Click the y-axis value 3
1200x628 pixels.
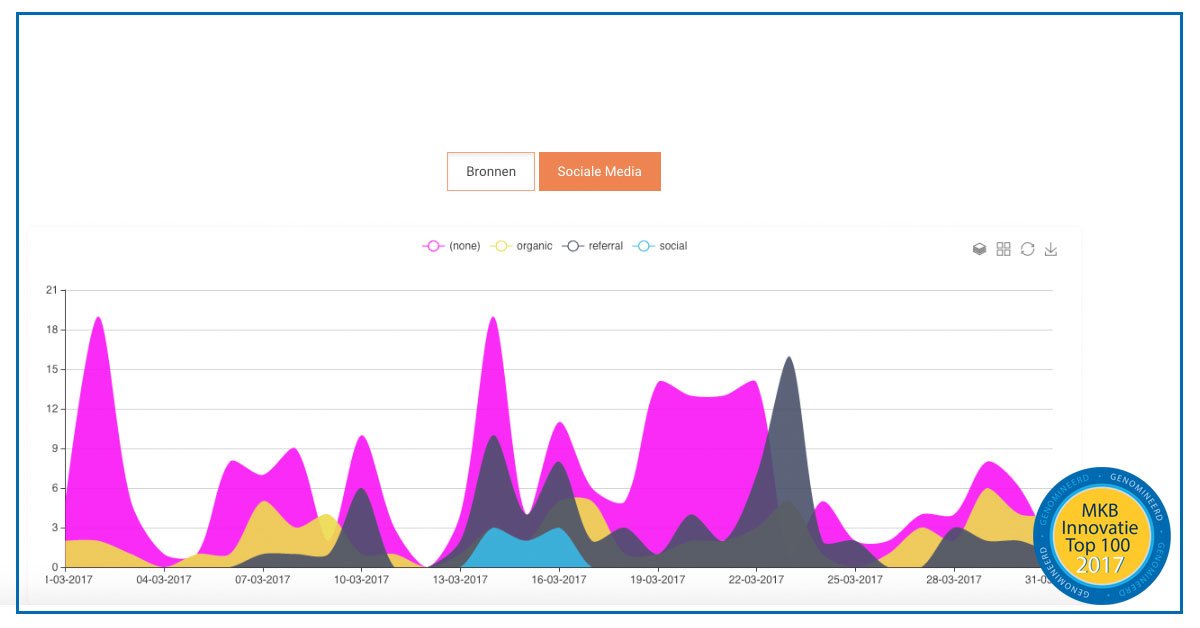point(55,528)
